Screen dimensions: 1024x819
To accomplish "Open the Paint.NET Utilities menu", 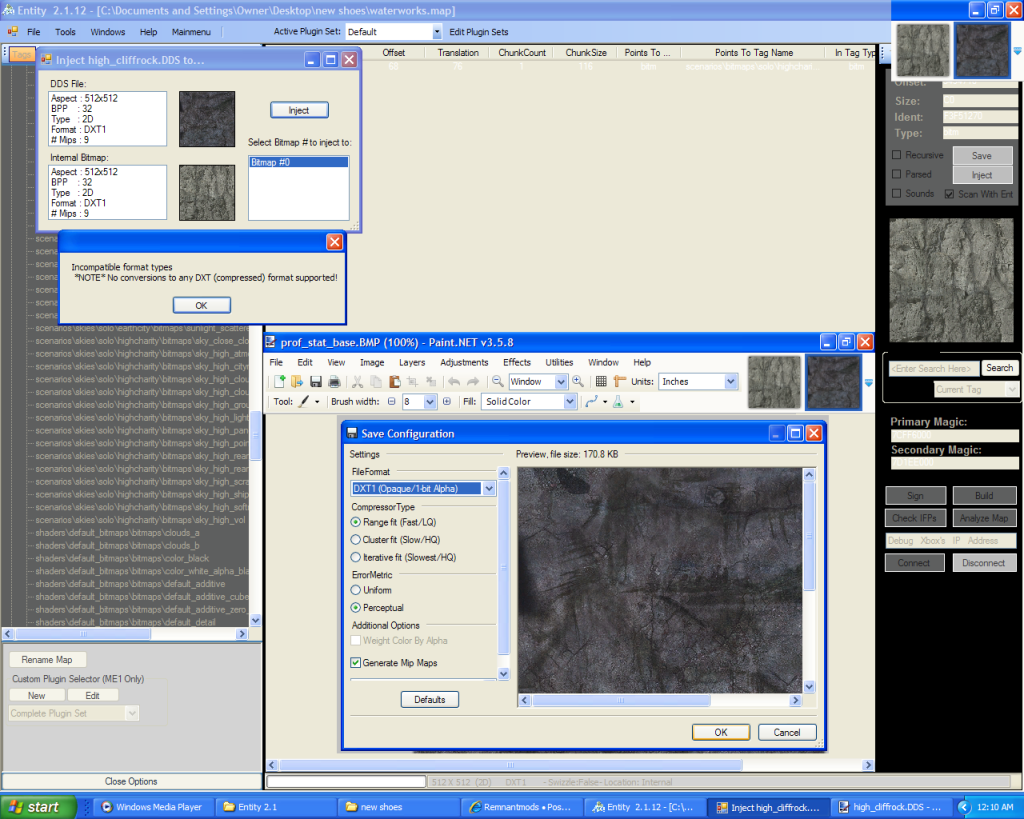I will click(560, 362).
